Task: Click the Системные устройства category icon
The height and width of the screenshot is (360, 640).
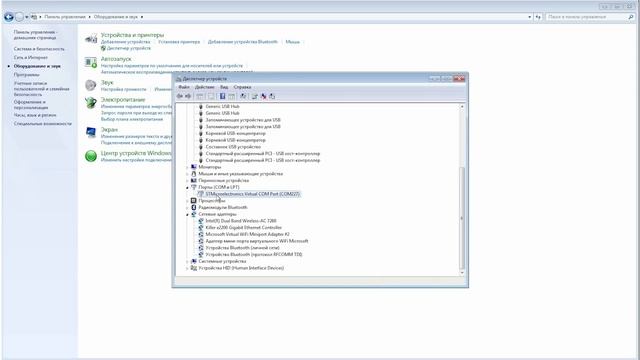Action: (194, 261)
